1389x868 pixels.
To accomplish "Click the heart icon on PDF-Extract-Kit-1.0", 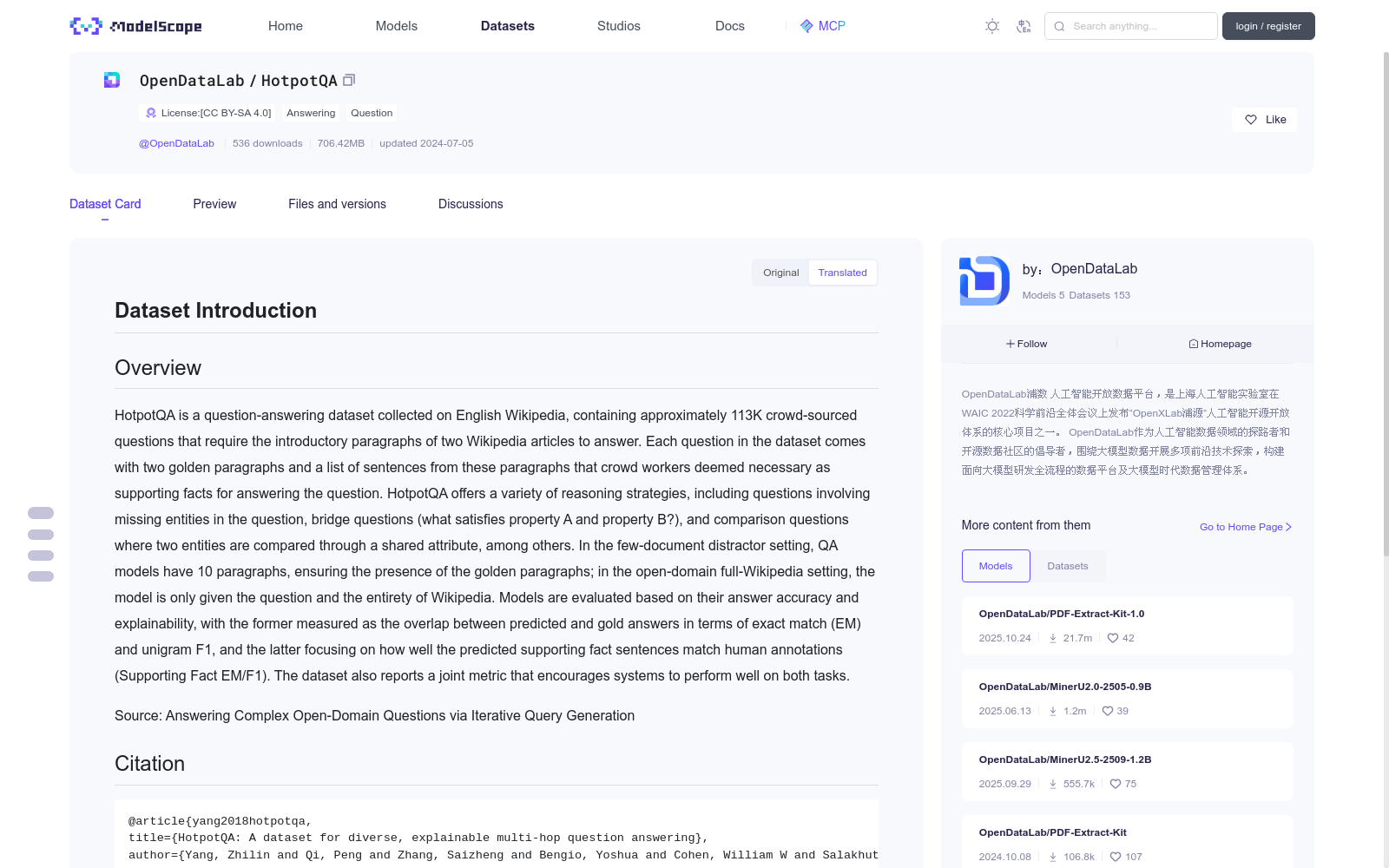I will coord(1113,638).
